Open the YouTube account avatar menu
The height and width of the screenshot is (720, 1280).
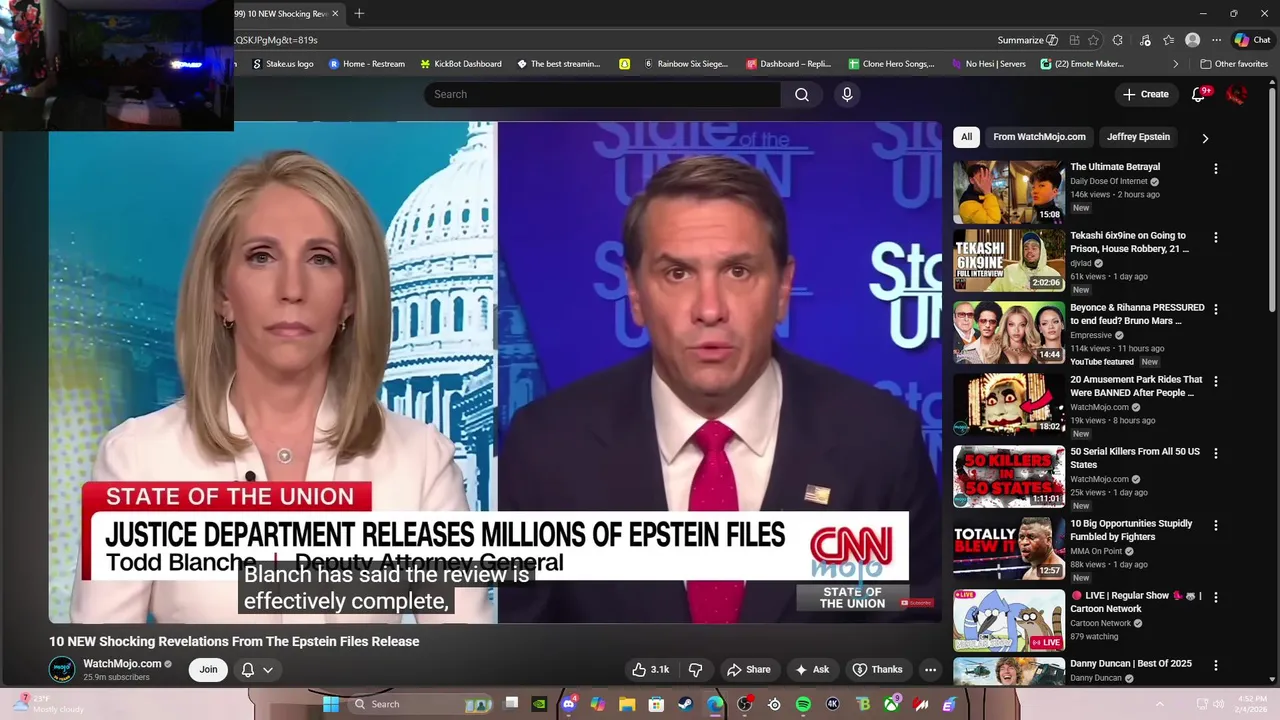1237,94
